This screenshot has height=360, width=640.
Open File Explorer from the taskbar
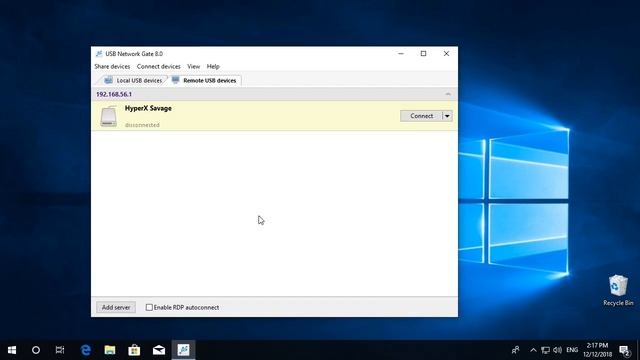[x=110, y=350]
